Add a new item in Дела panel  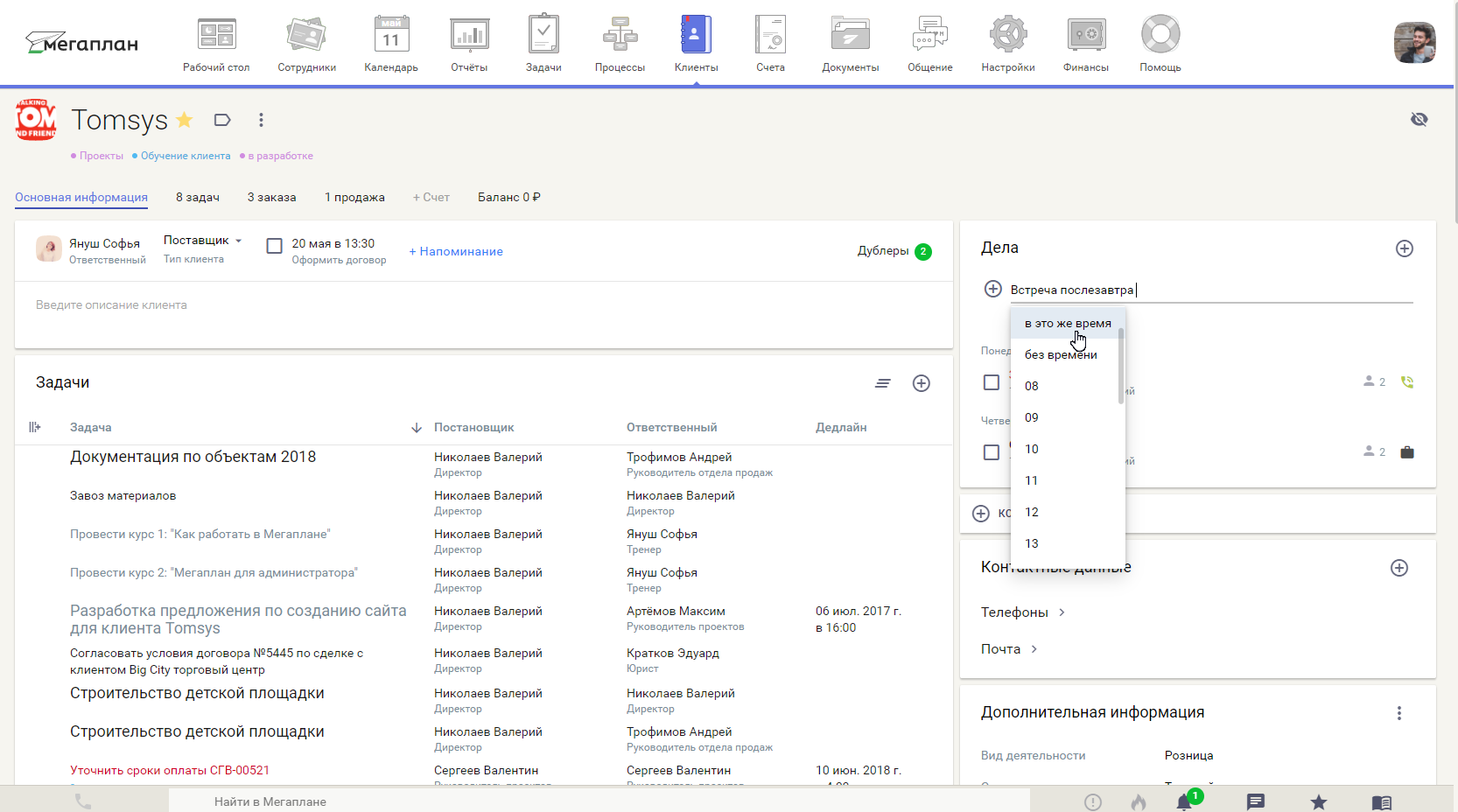click(x=1405, y=248)
